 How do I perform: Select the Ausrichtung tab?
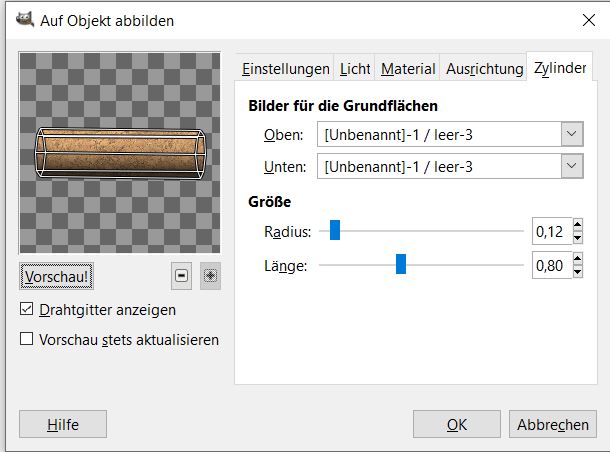tap(484, 68)
